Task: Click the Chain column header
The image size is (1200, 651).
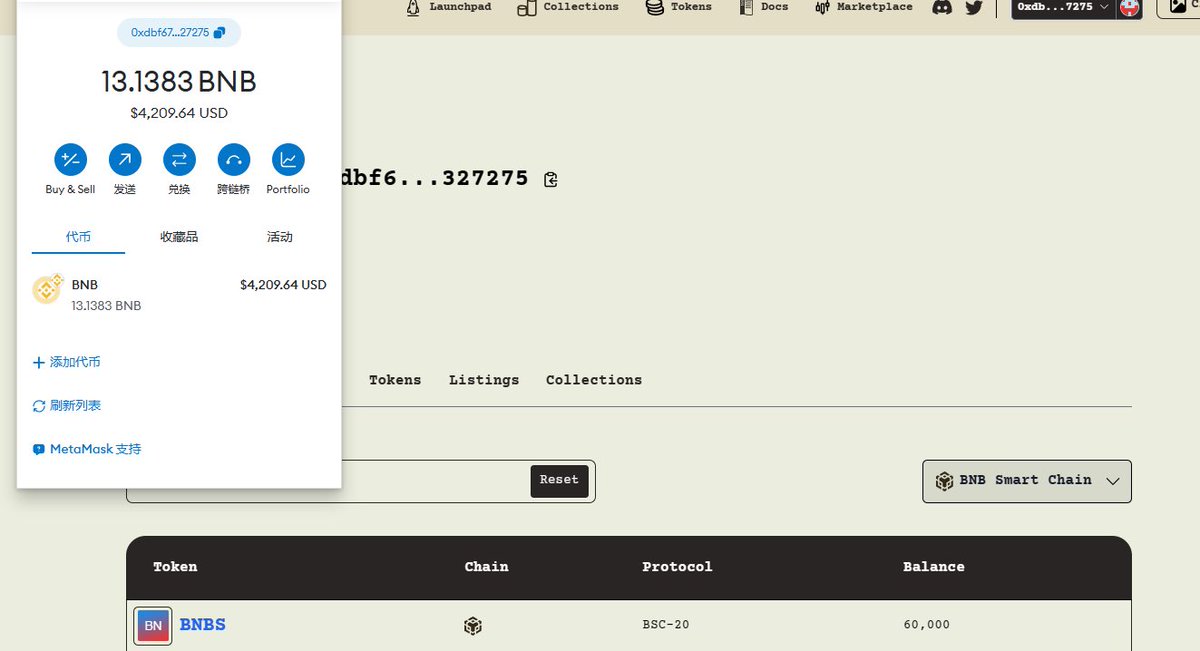Action: point(486,567)
